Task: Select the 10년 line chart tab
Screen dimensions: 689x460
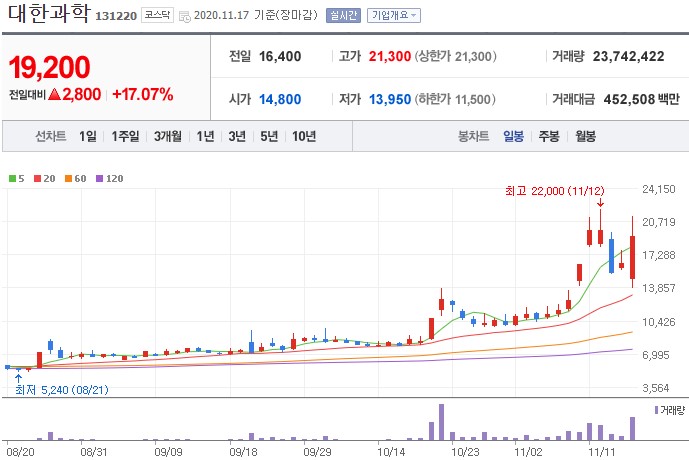Action: pos(304,136)
